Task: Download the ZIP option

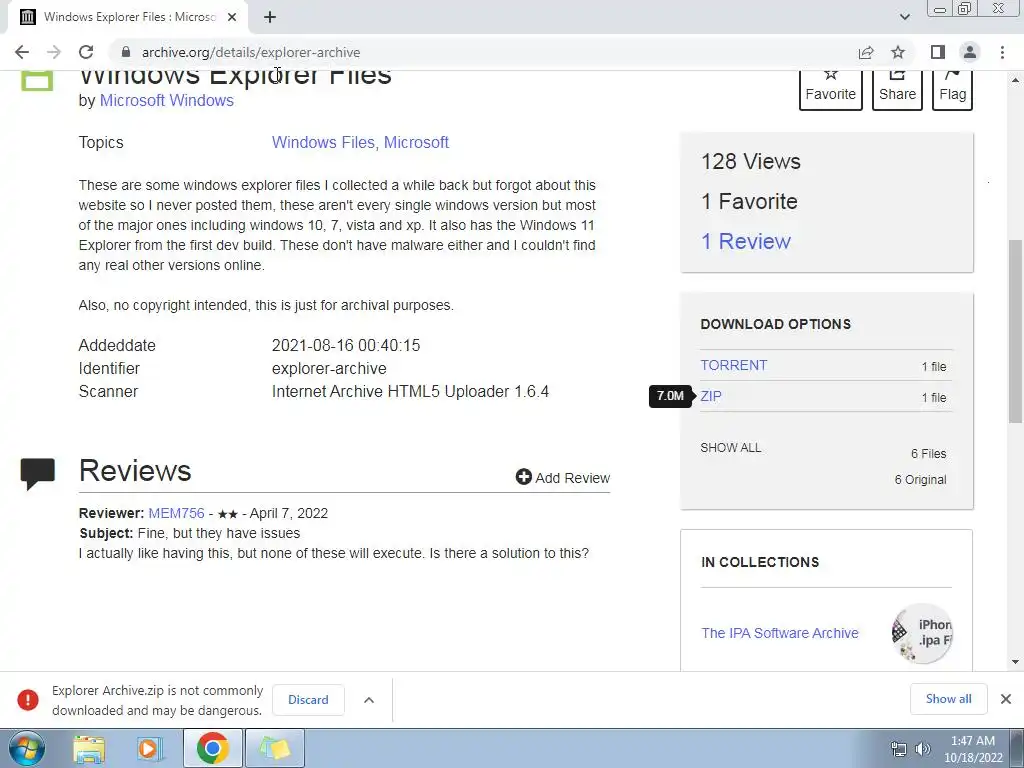Action: point(711,396)
